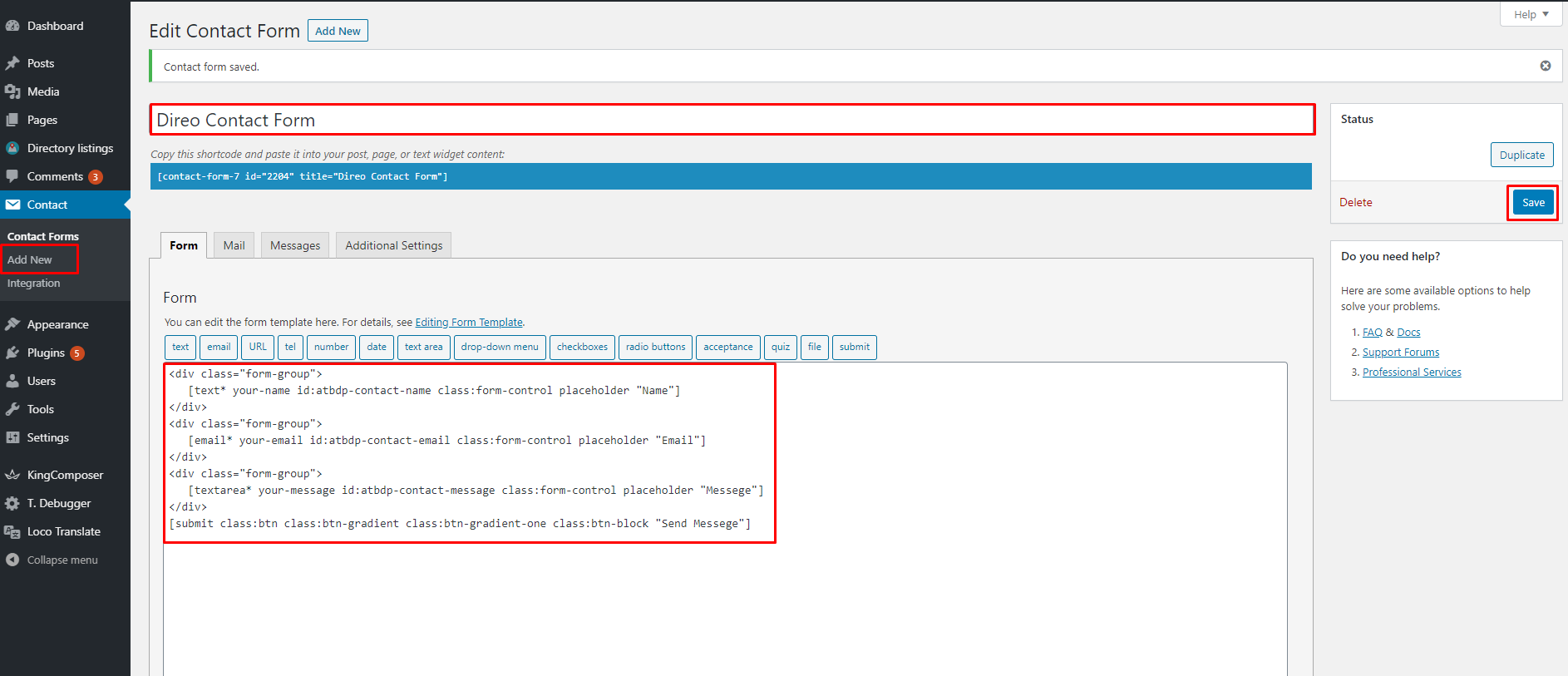Select the contact-form-7 shortcode field
Viewport: 1568px width, 676px height.
(731, 176)
